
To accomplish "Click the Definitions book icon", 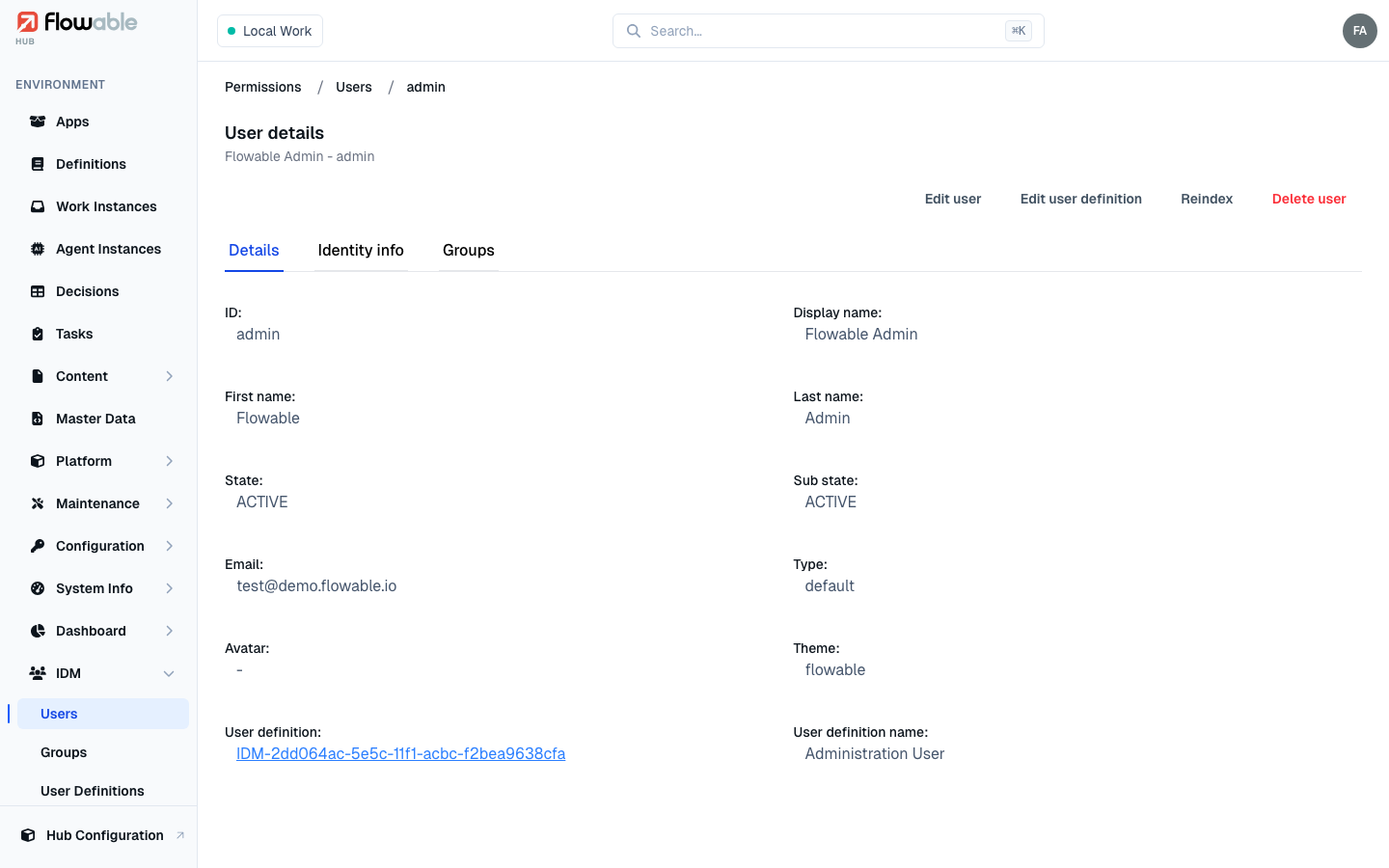I will pyautogui.click(x=38, y=164).
